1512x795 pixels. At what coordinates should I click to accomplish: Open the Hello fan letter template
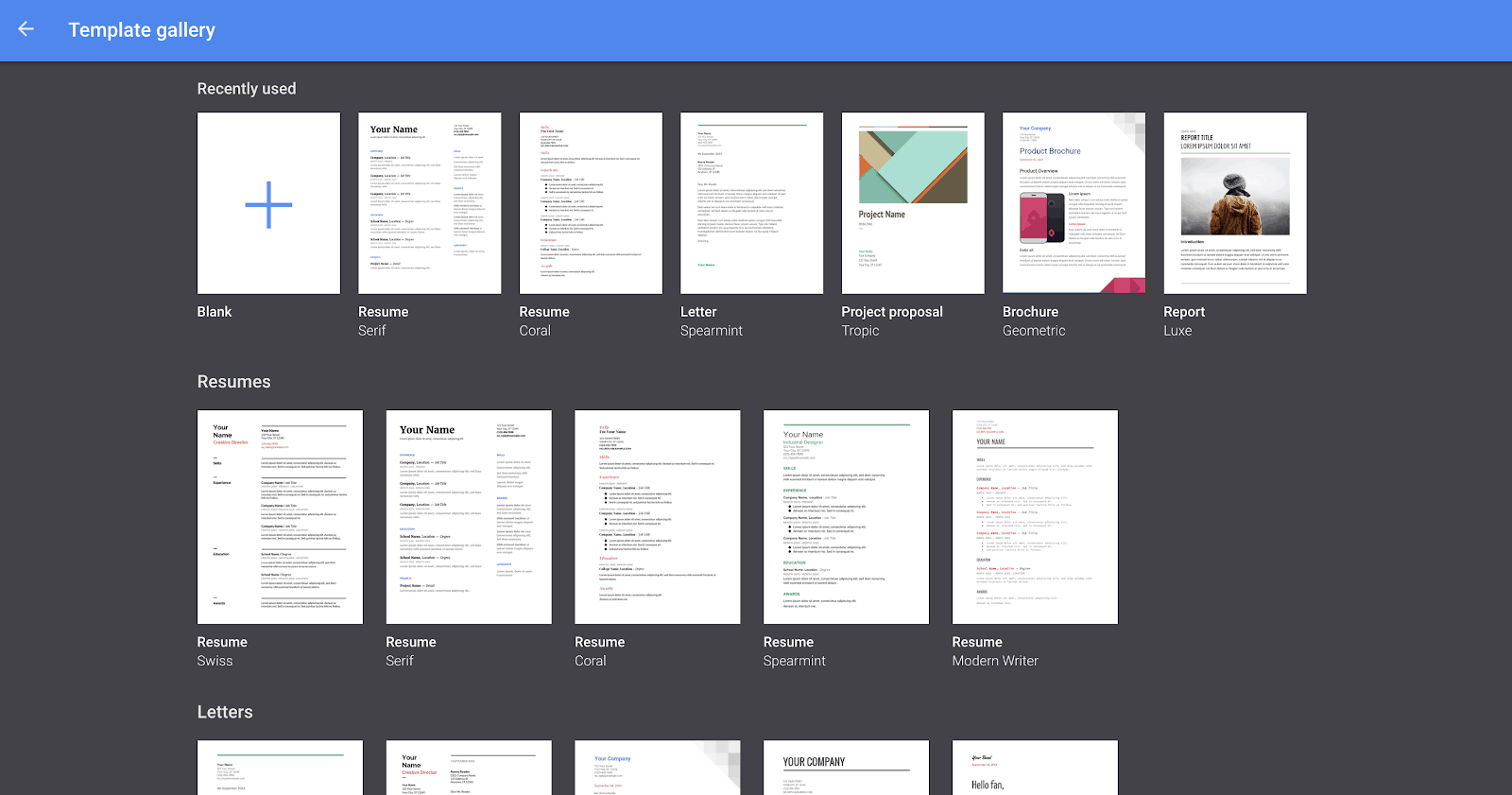pyautogui.click(x=1035, y=768)
